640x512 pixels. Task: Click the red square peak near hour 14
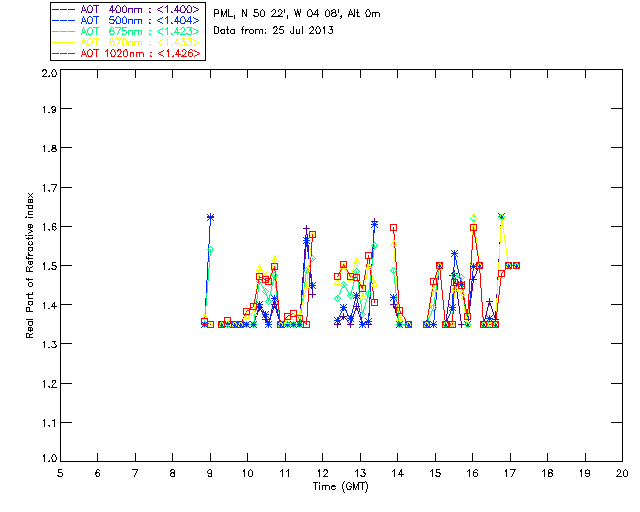click(393, 228)
